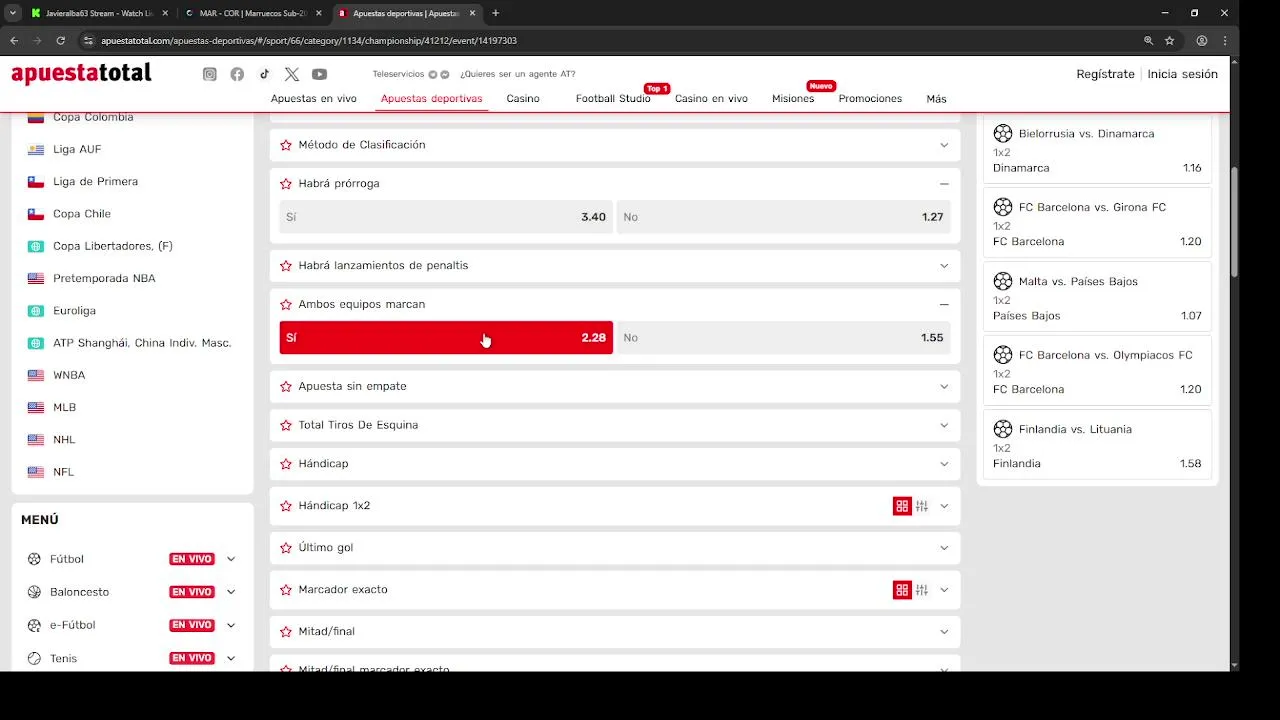1280x720 pixels.
Task: Click Bielorrusia vs. Dinamarca football icon
Action: 1003,133
